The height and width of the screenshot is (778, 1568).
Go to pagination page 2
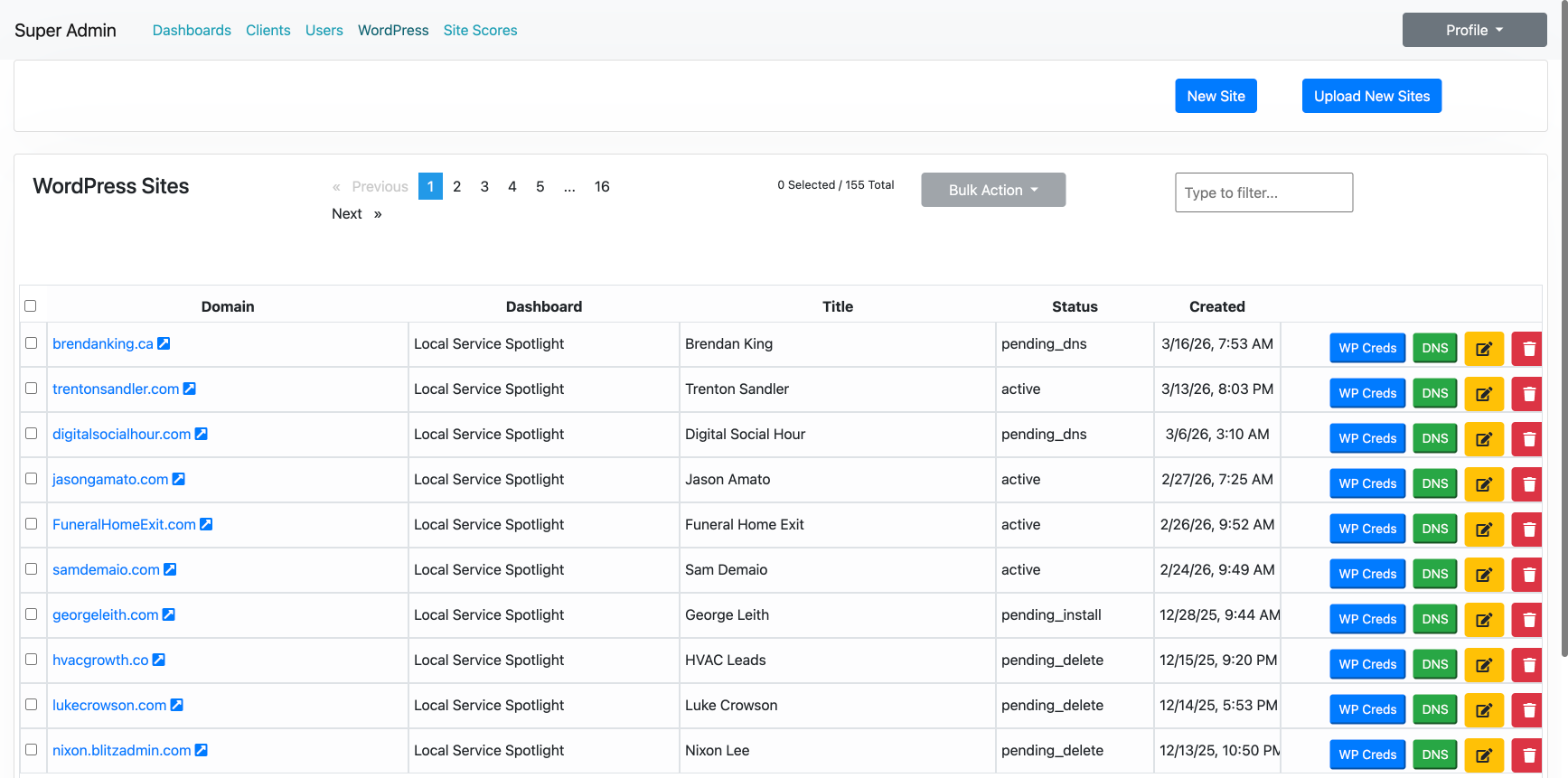click(457, 186)
